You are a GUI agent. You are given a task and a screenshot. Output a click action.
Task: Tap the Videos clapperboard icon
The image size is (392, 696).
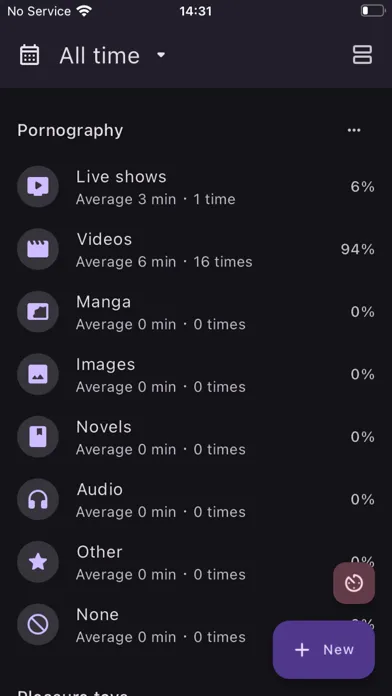click(x=38, y=249)
